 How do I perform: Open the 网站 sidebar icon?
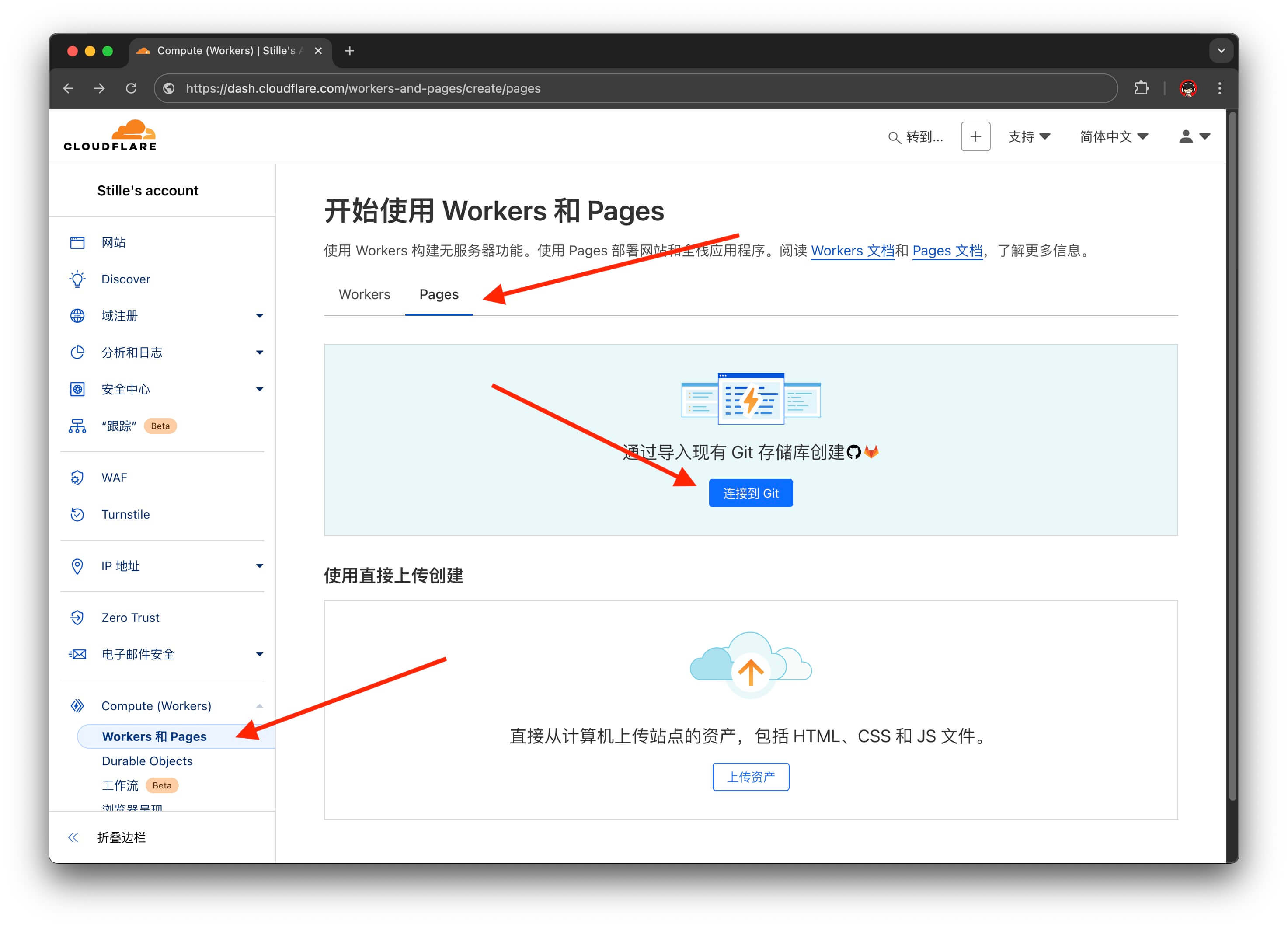(x=77, y=243)
